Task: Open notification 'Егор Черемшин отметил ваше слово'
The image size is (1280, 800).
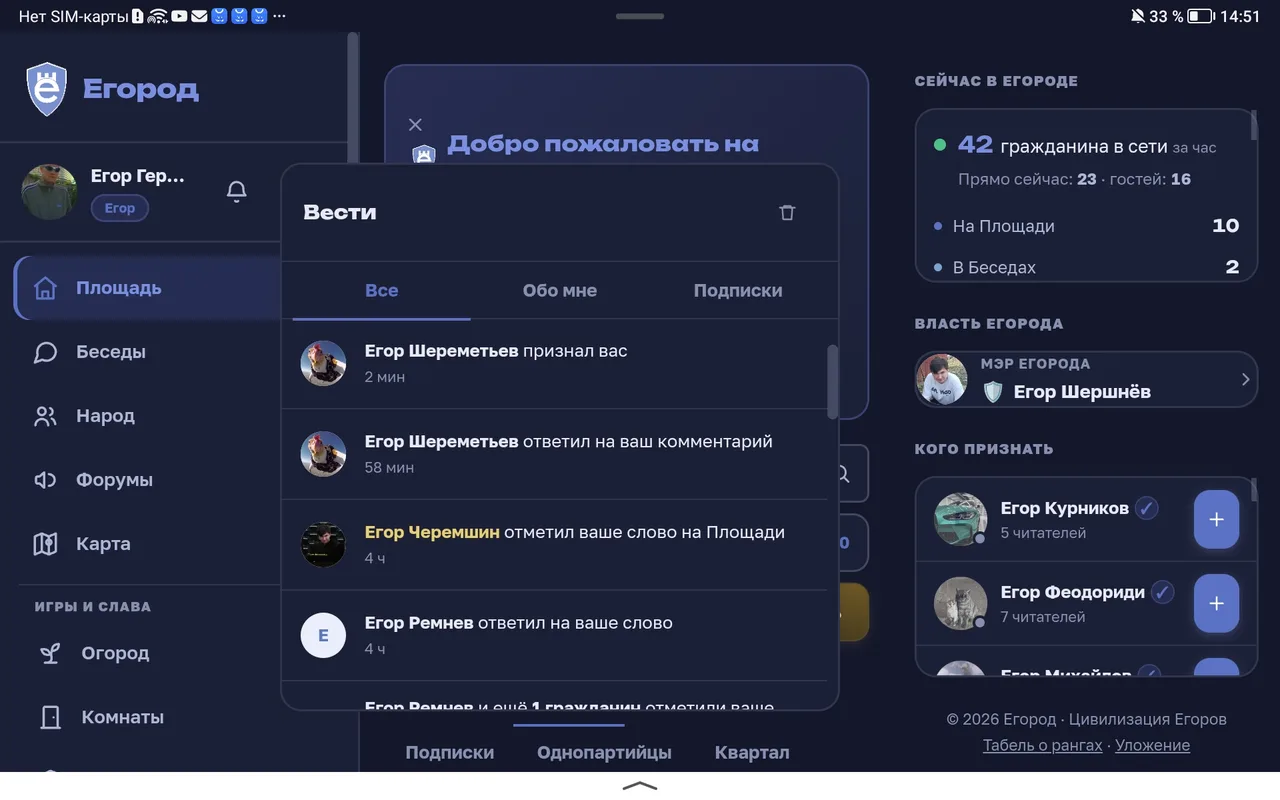Action: click(555, 545)
